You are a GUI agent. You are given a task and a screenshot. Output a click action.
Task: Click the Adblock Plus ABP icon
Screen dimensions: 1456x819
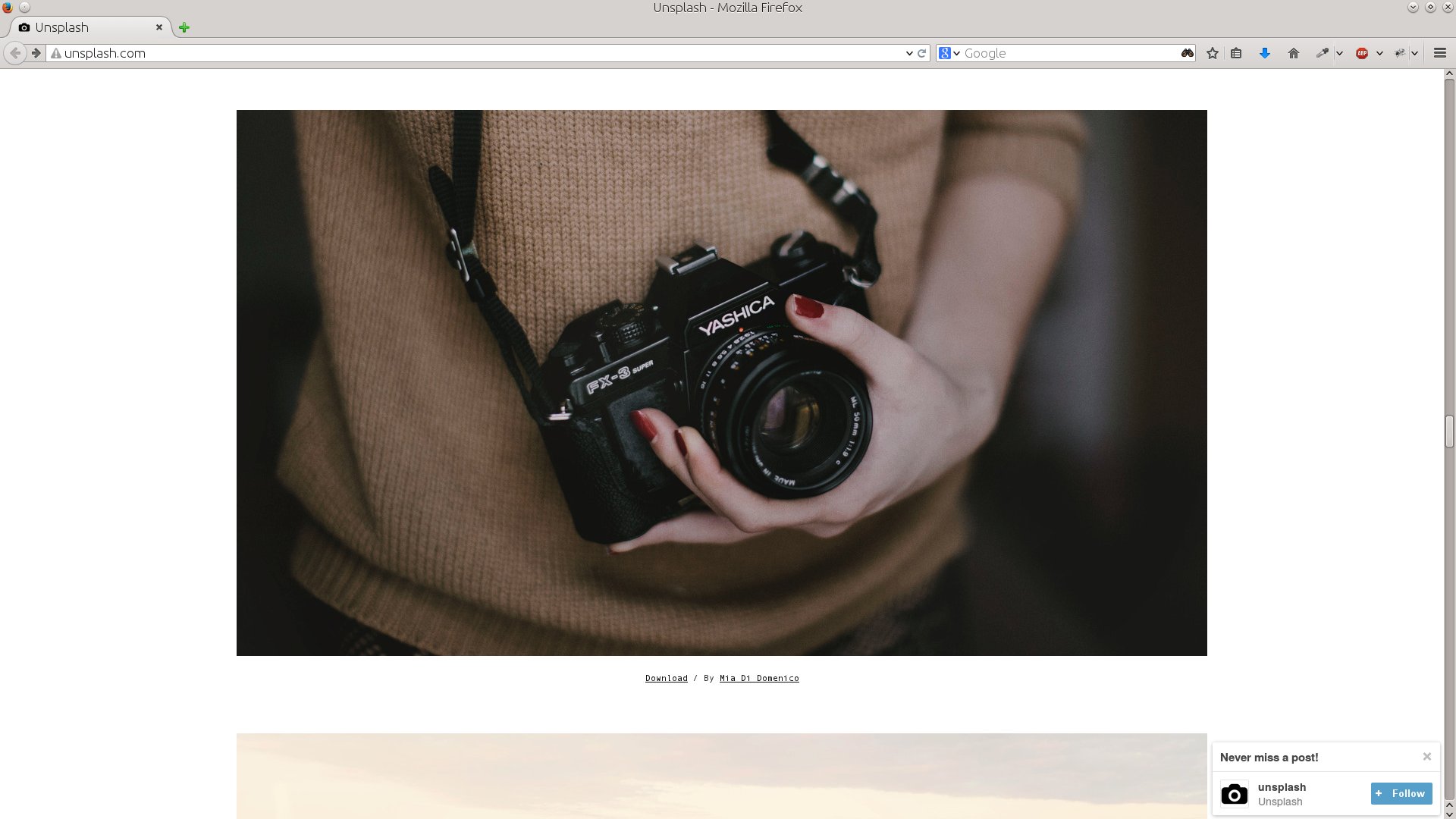coord(1362,53)
